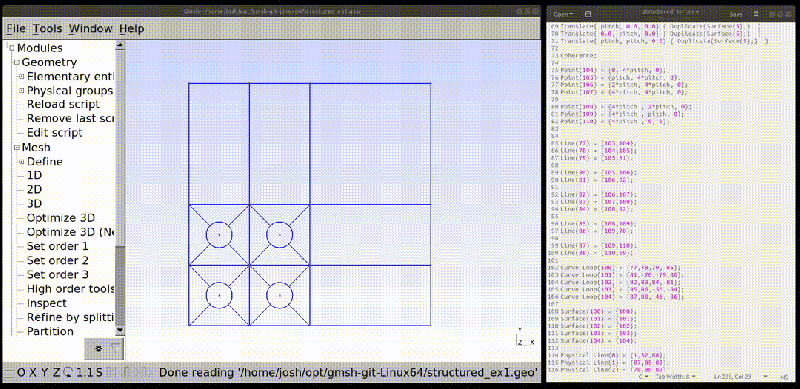Click the Curve Loop(100) line in editor
800x389 pixels.
coord(620,268)
